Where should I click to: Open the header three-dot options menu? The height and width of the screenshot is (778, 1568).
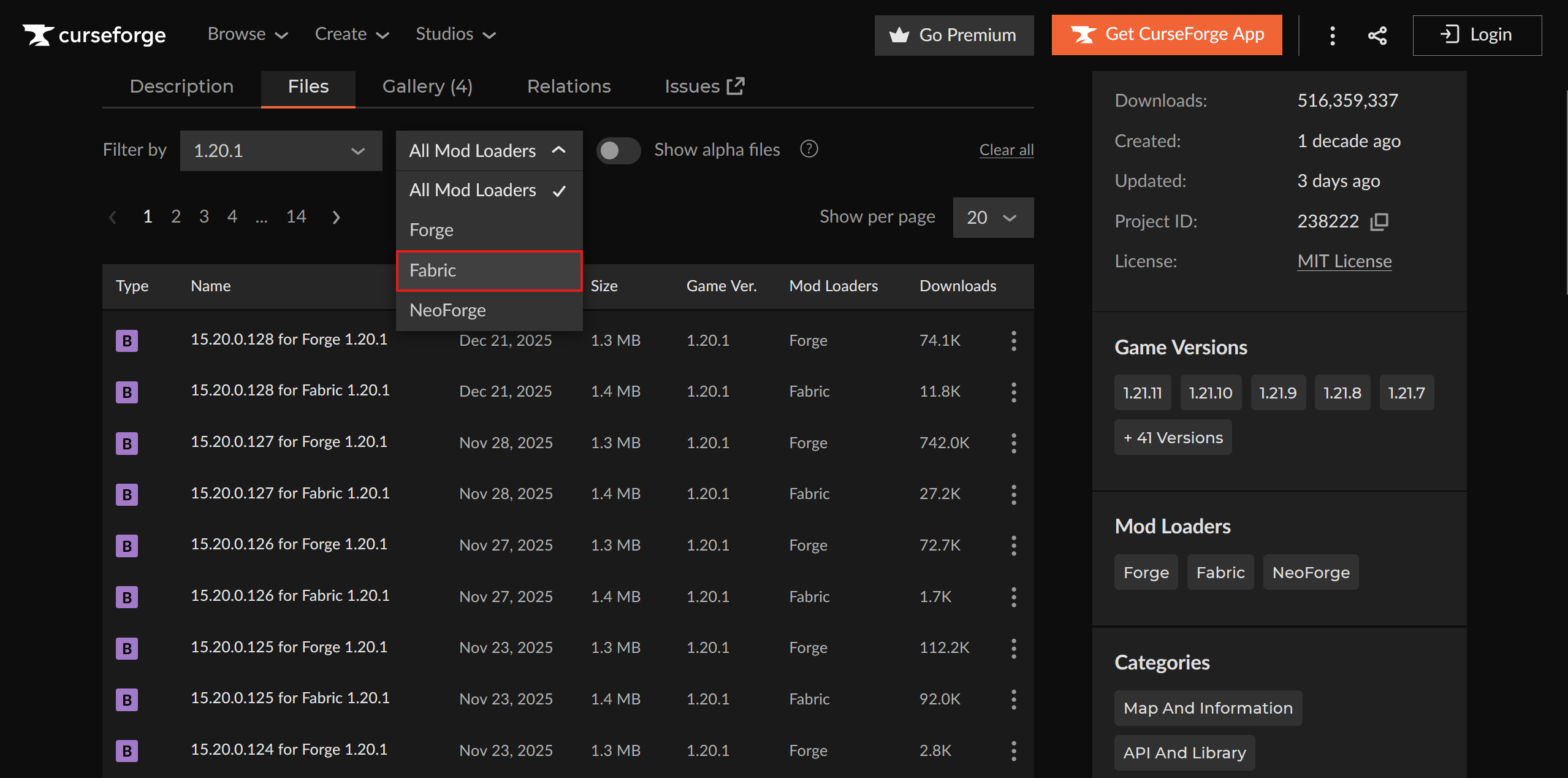click(1332, 36)
